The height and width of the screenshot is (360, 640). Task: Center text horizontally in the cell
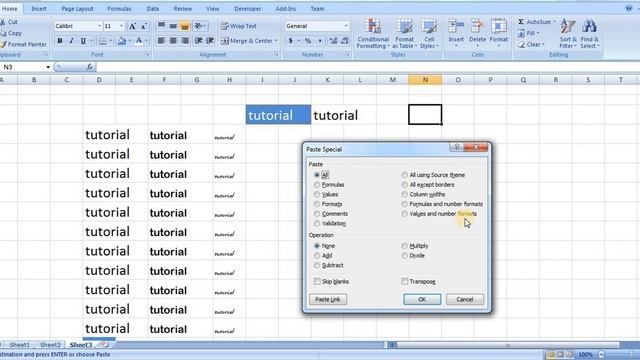(x=173, y=41)
